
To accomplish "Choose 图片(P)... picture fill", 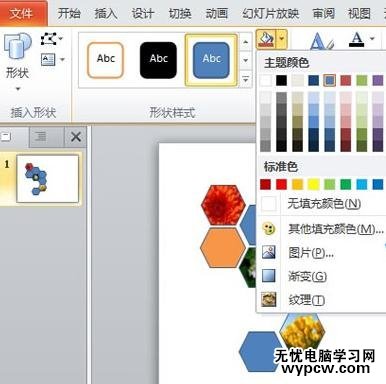I will point(322,253).
